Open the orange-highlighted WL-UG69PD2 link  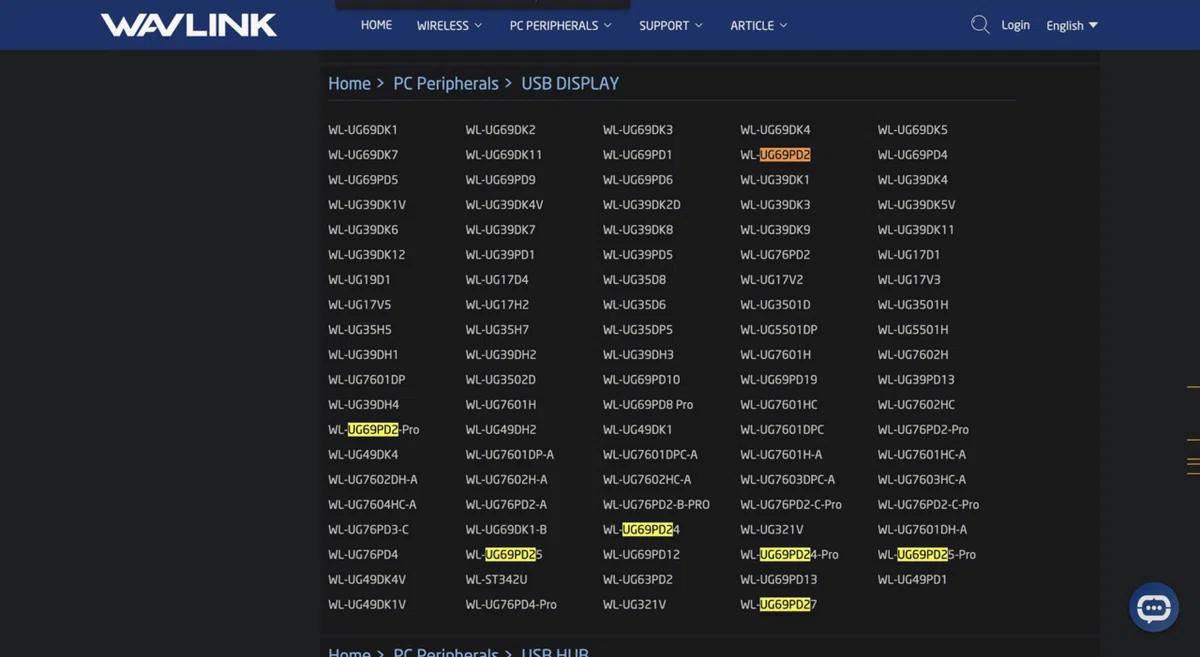[775, 155]
